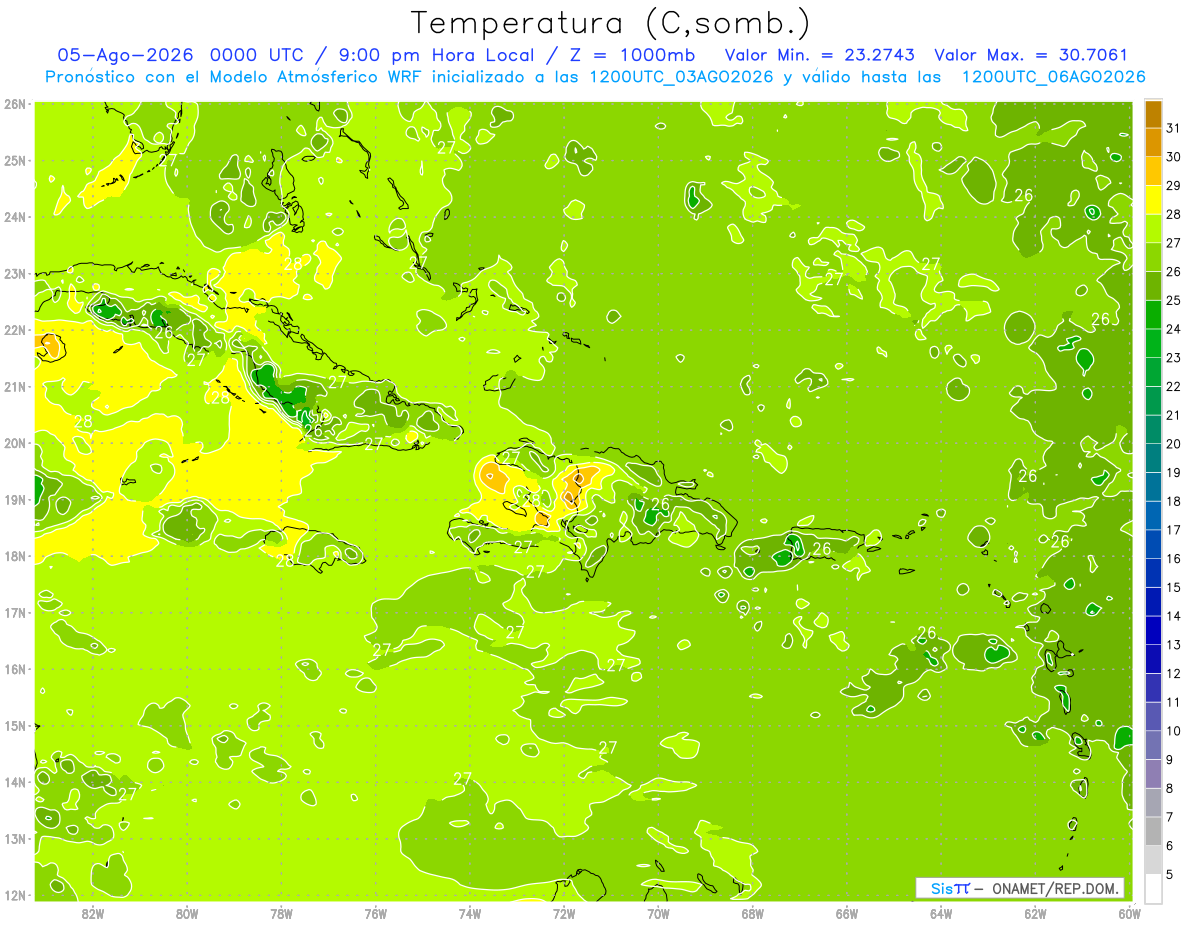Click the "76W" longitude axis label
Image resolution: width=1200 pixels, height=927 pixels.
pyautogui.click(x=376, y=913)
